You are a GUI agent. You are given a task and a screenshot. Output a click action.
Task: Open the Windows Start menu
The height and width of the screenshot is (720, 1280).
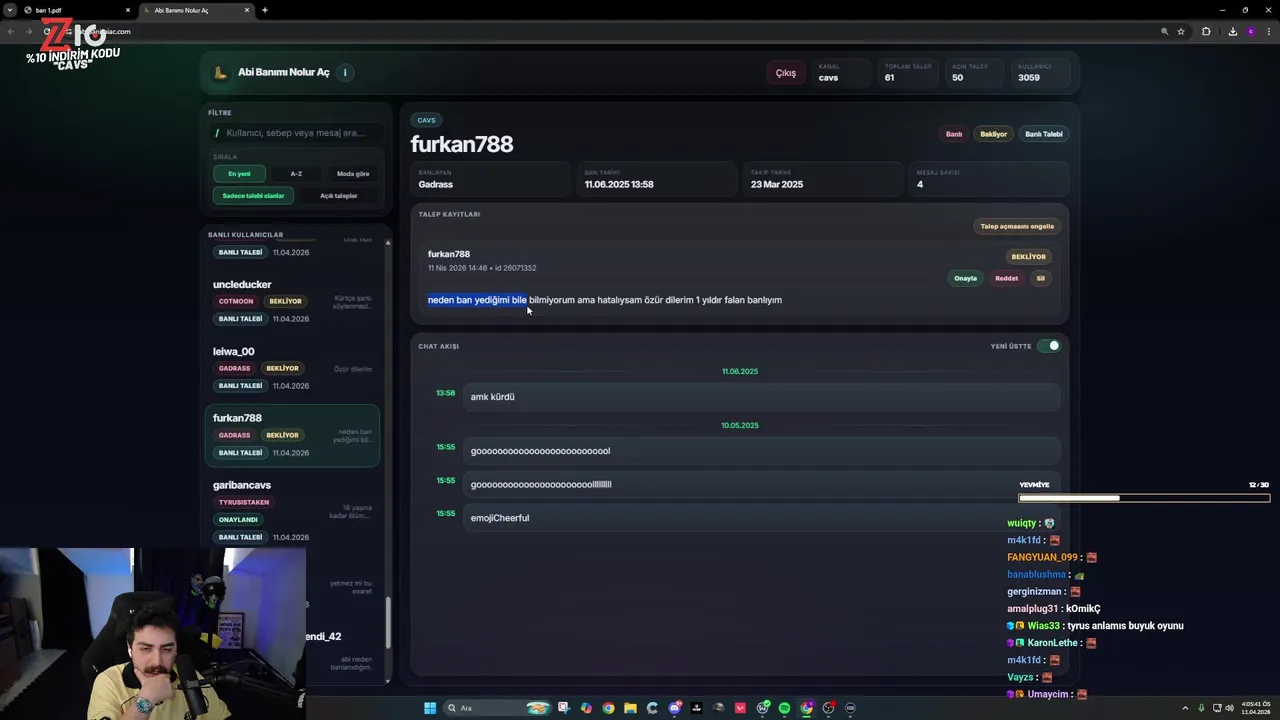(x=430, y=708)
